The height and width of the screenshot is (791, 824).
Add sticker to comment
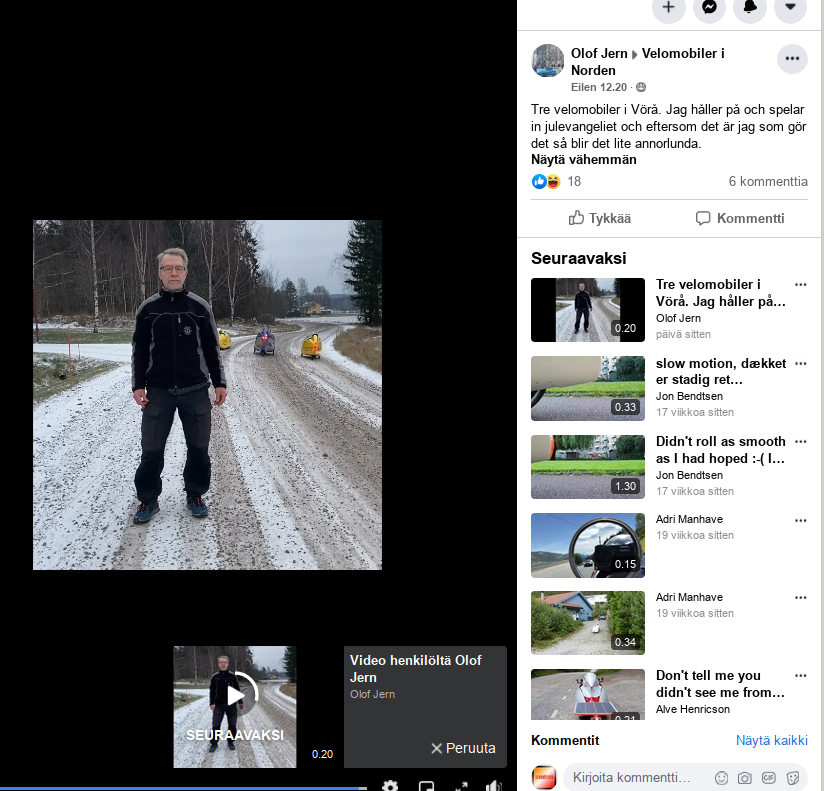(792, 778)
